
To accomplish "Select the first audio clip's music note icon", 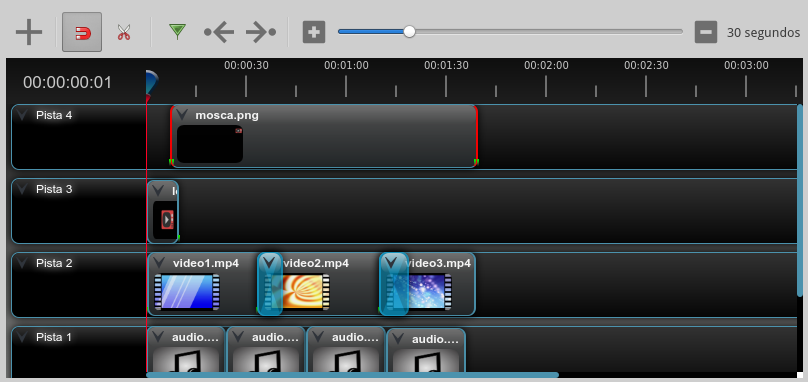I will point(187,360).
